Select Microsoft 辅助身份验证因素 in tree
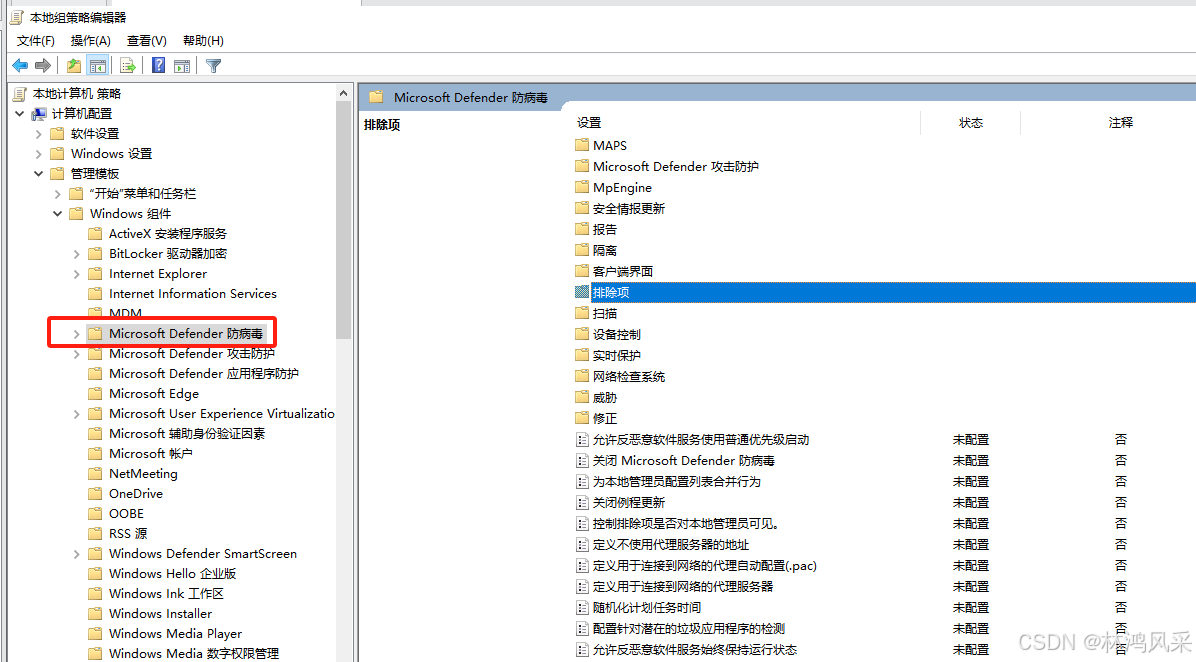1196x662 pixels. click(x=187, y=433)
